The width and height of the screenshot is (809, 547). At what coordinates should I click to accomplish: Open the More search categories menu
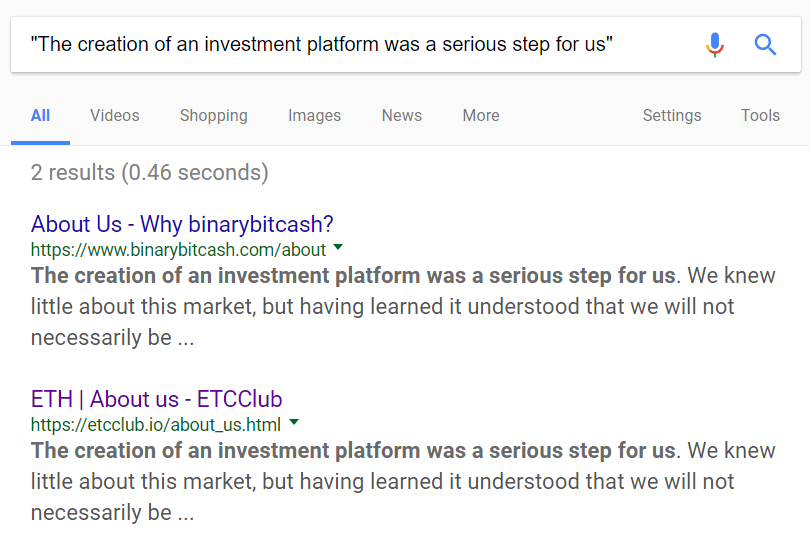(x=481, y=115)
